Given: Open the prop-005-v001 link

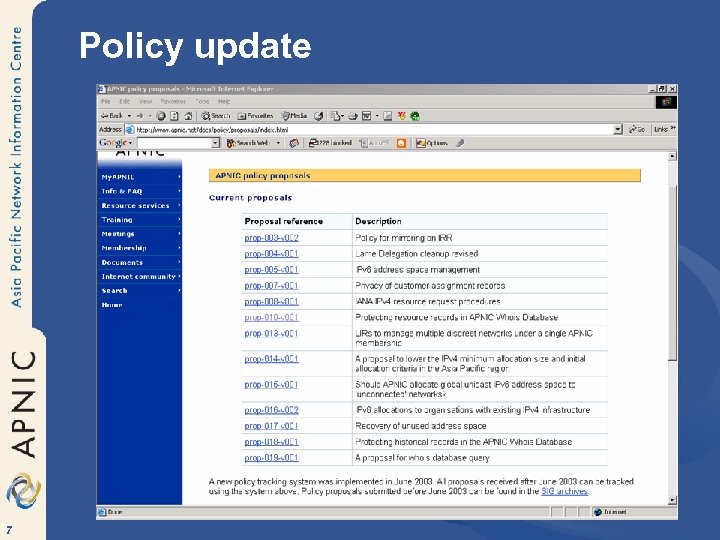Looking at the screenshot, I should 271,270.
